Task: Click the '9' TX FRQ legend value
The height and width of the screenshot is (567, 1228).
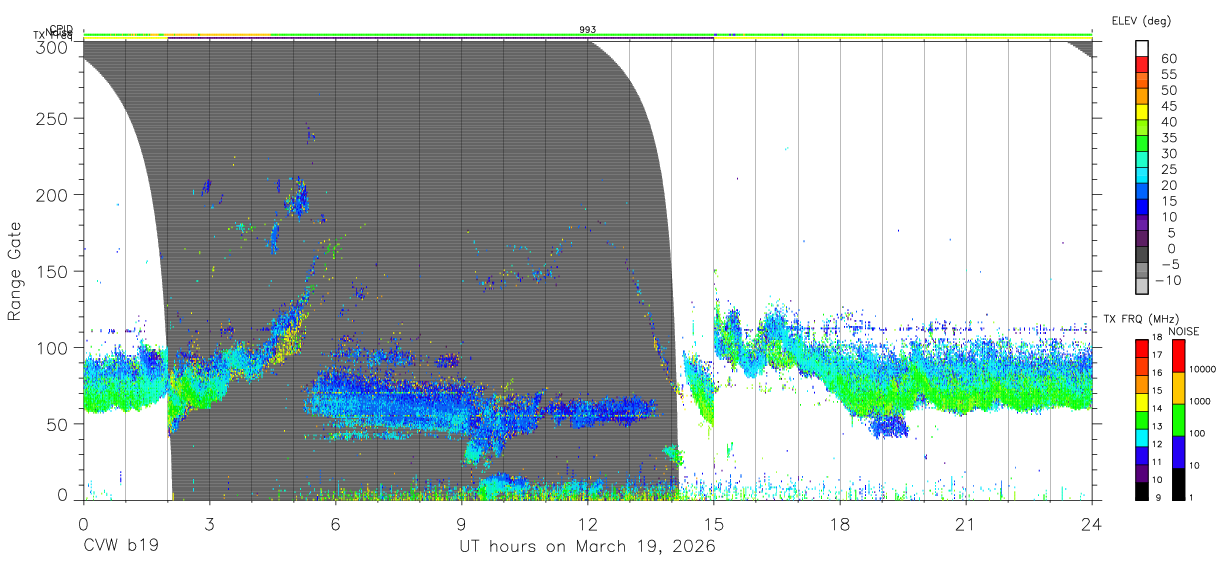Action: click(1157, 496)
